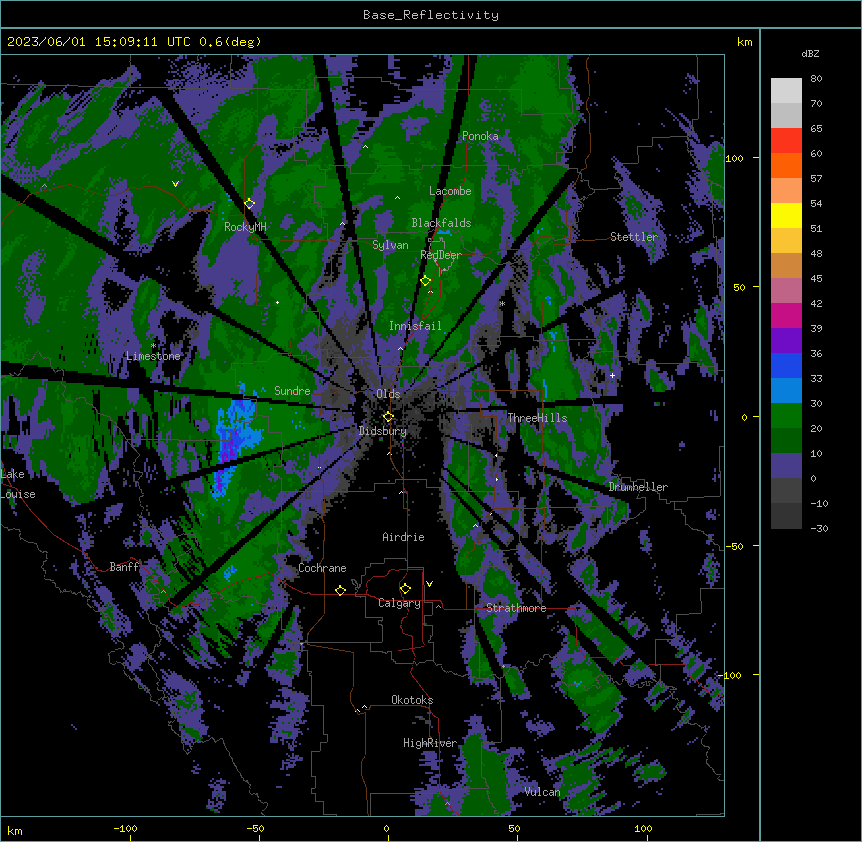Select the Sylvan label
This screenshot has width=862, height=842.
coord(390,245)
